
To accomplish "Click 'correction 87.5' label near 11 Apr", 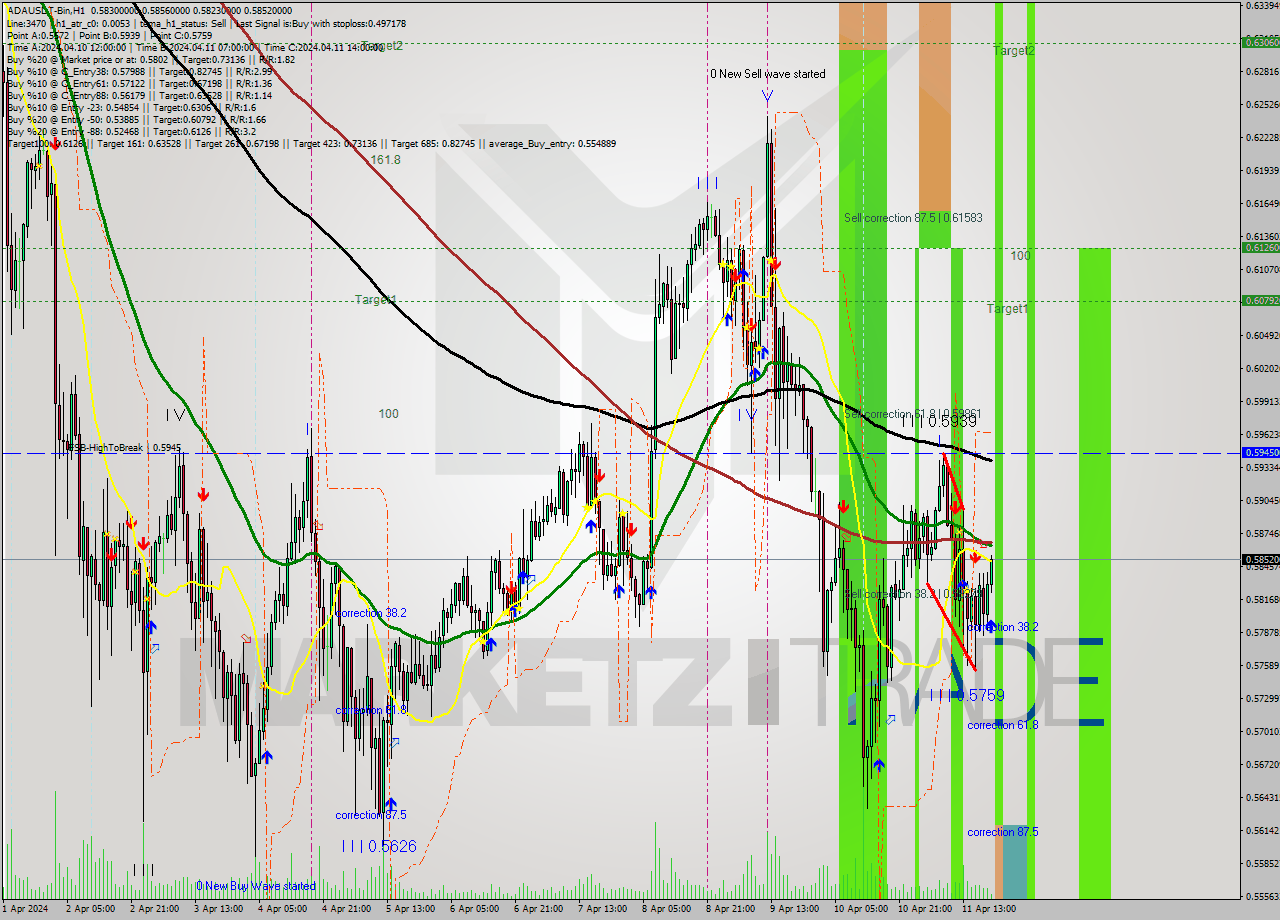I will click(x=1003, y=832).
